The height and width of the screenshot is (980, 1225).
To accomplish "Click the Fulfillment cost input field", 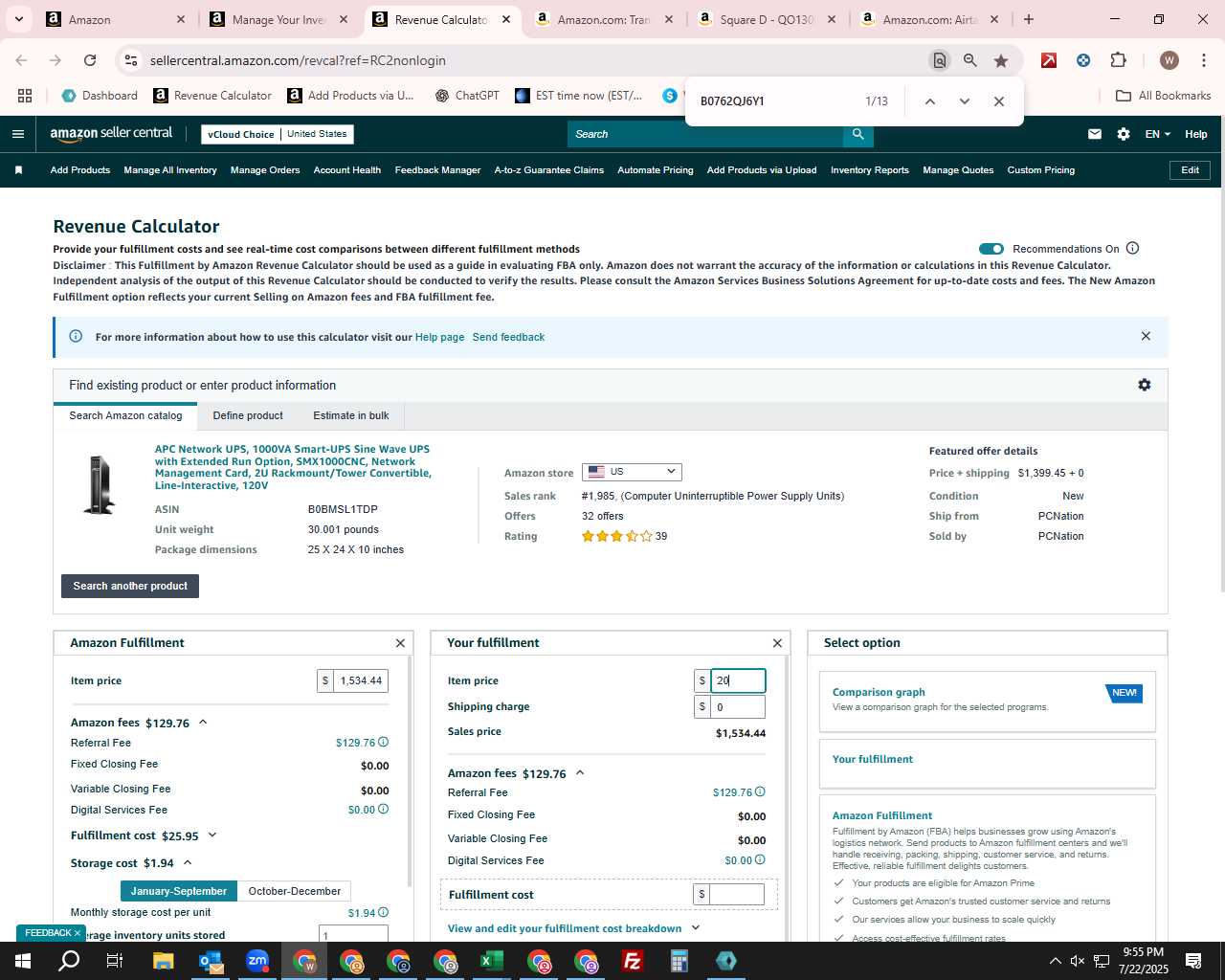I will [737, 894].
